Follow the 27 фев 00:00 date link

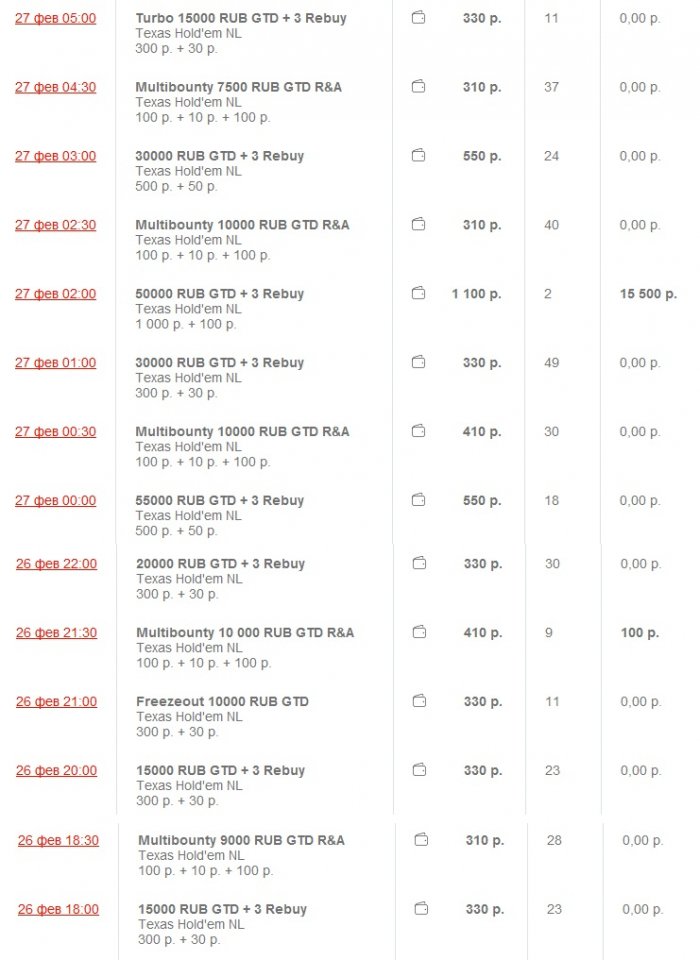tap(55, 500)
